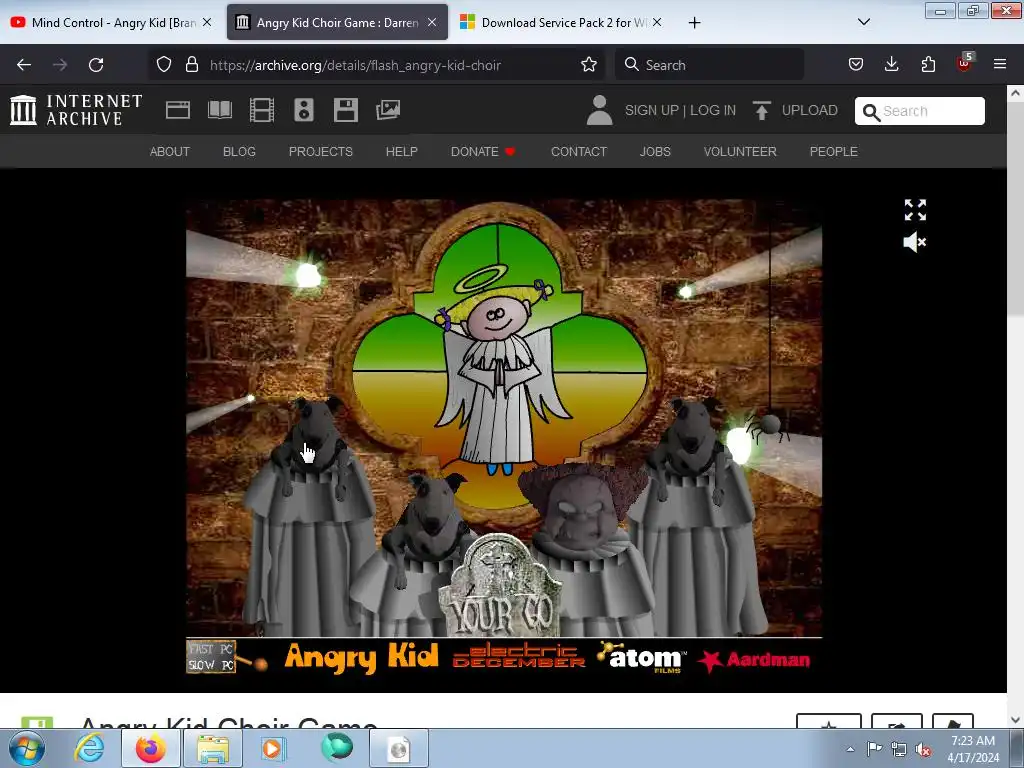Open the PROJECTS menu link
1024x768 pixels.
pos(321,152)
